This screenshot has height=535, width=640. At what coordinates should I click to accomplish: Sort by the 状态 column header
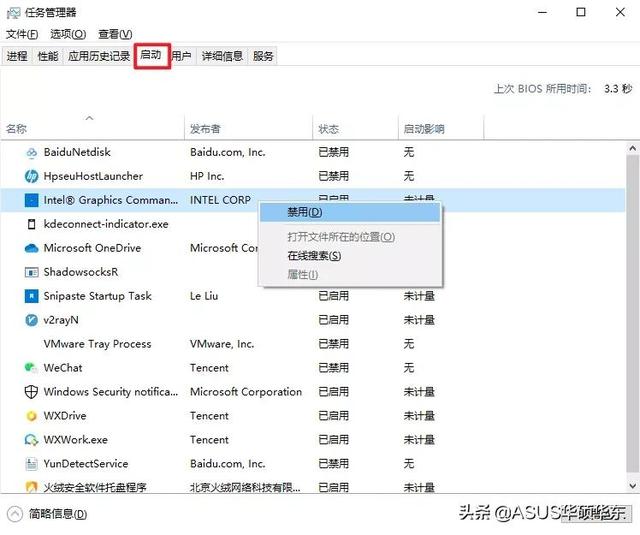(355, 129)
